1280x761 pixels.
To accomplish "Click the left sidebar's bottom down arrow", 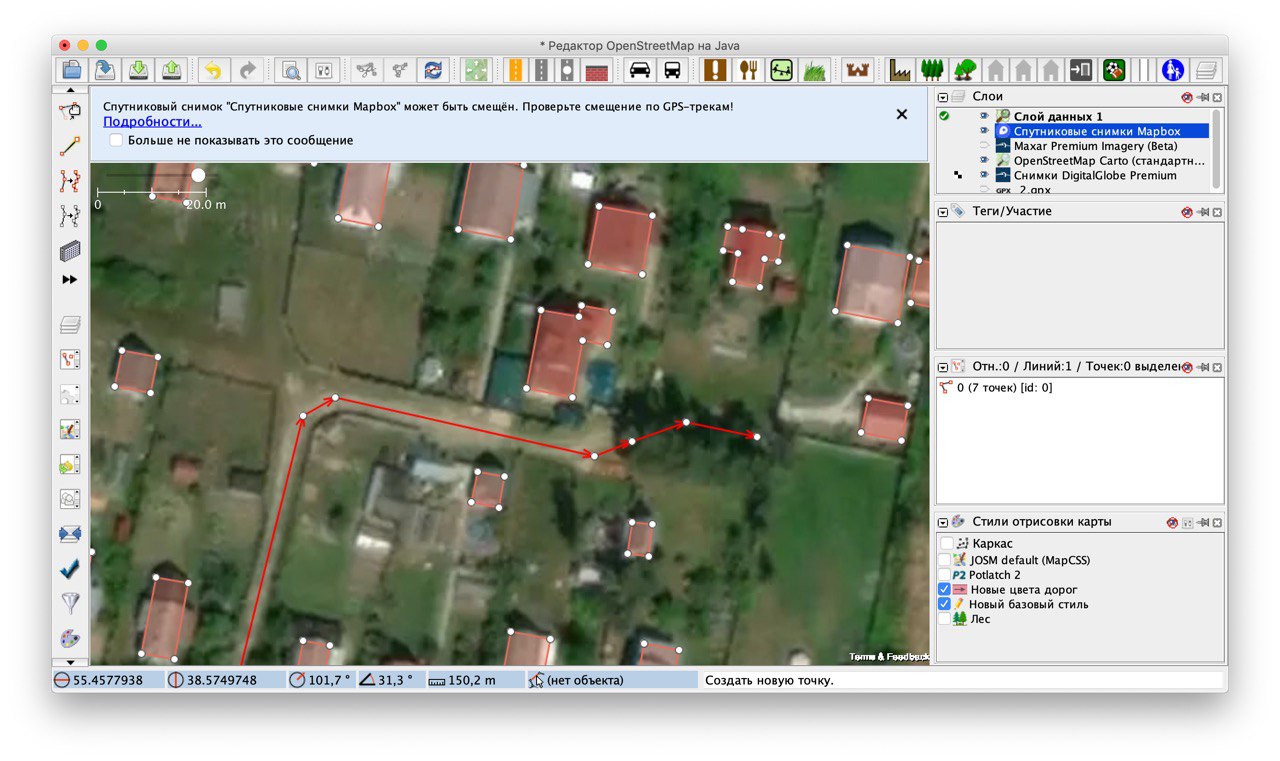I will [x=70, y=661].
